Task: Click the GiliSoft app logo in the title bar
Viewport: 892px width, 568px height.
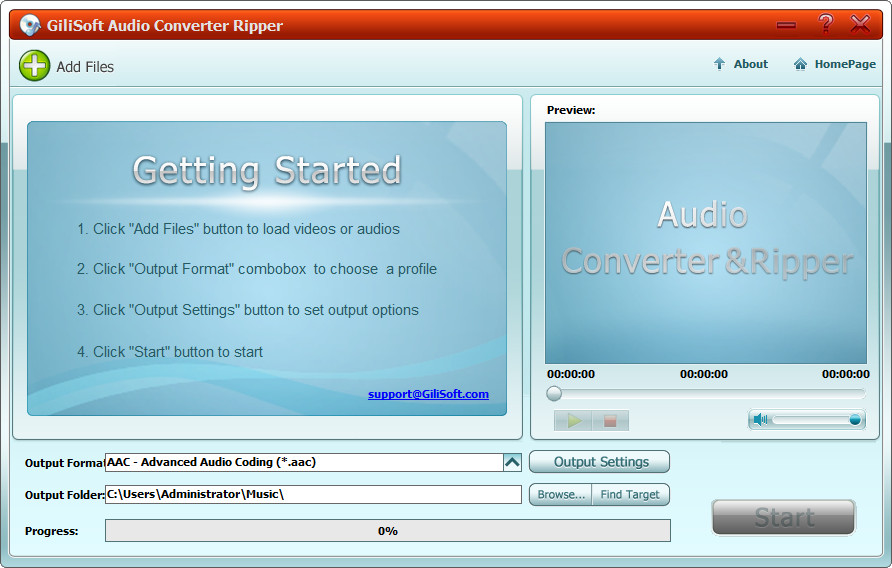Action: [29, 25]
